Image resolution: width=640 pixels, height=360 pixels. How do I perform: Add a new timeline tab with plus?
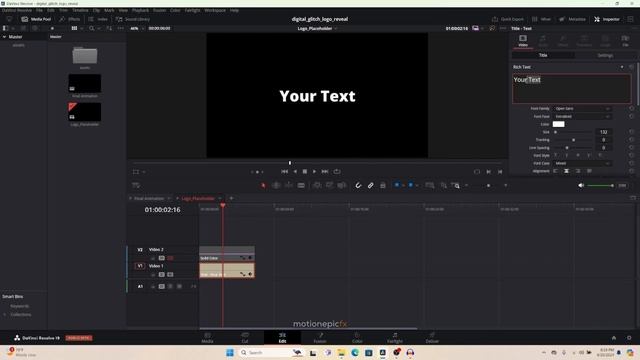[231, 198]
